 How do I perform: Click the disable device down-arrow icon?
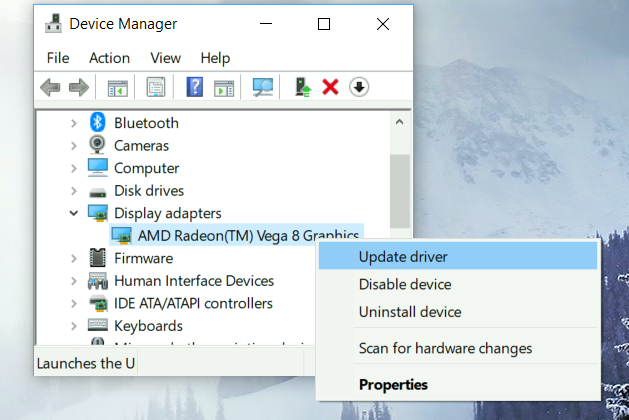point(359,87)
